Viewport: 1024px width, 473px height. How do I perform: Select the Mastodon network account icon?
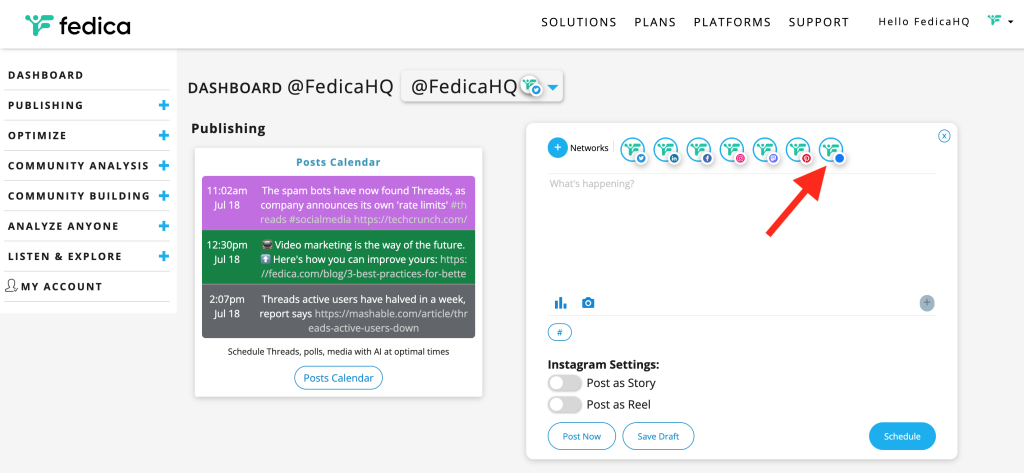tap(766, 150)
